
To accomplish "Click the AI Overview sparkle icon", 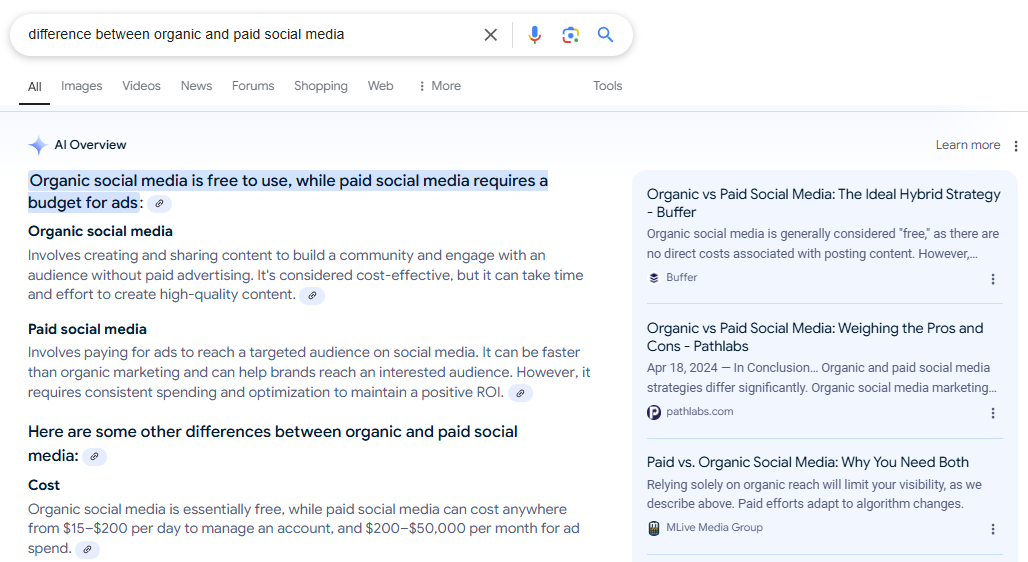I will coord(38,145).
